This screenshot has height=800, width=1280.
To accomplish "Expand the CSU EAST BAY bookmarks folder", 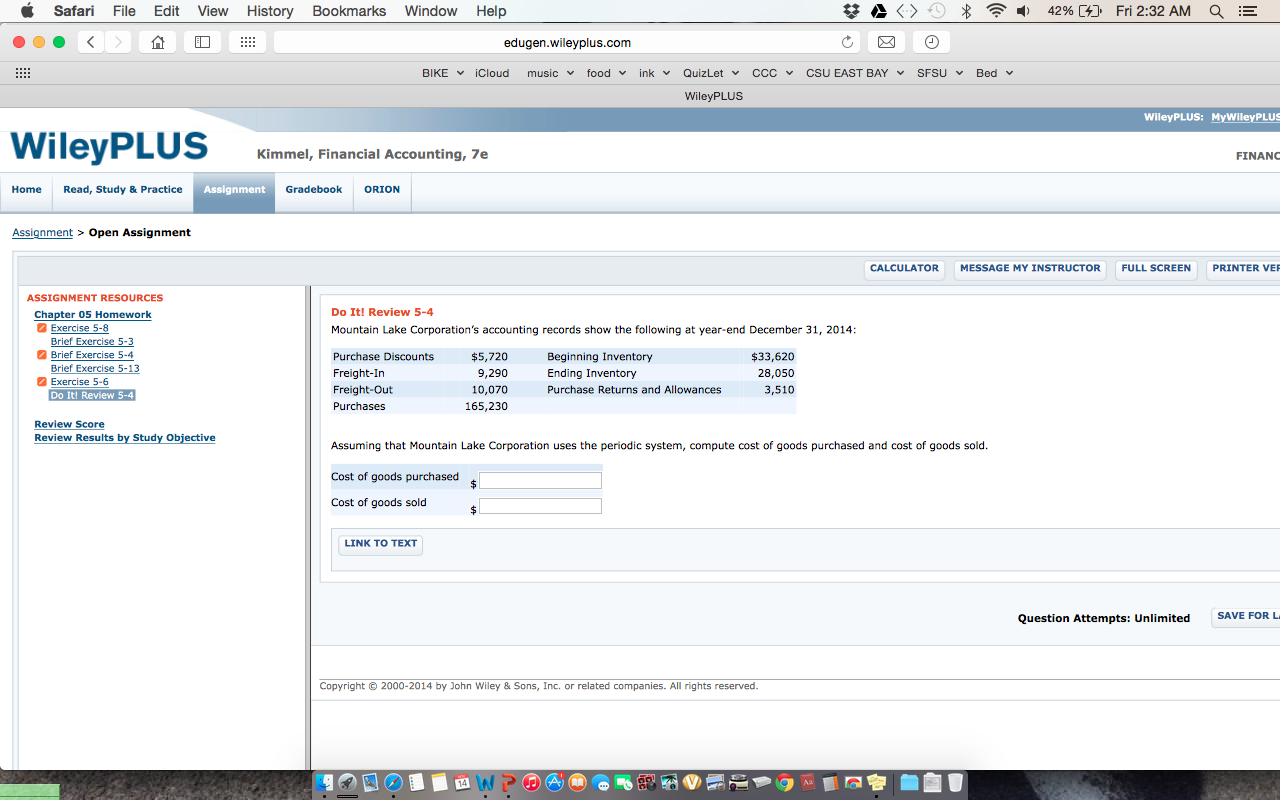I will pyautogui.click(x=855, y=73).
